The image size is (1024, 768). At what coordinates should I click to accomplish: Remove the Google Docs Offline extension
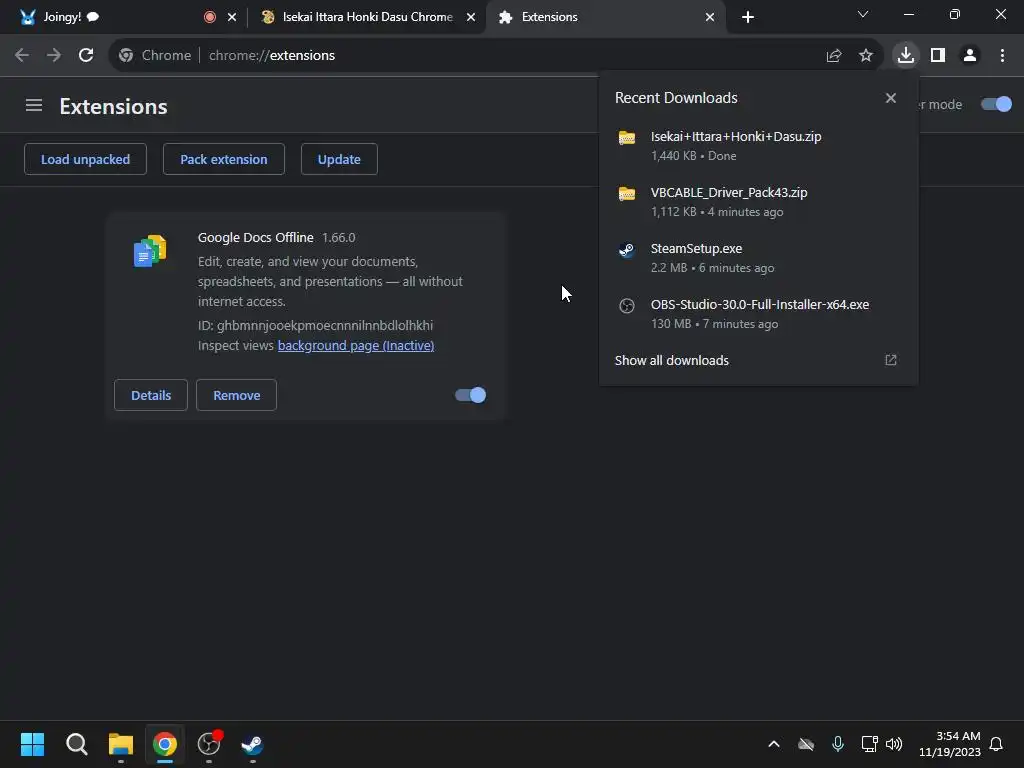pos(236,395)
